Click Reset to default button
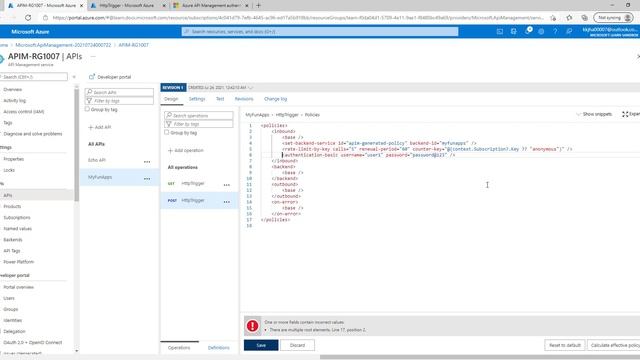 [564, 345]
